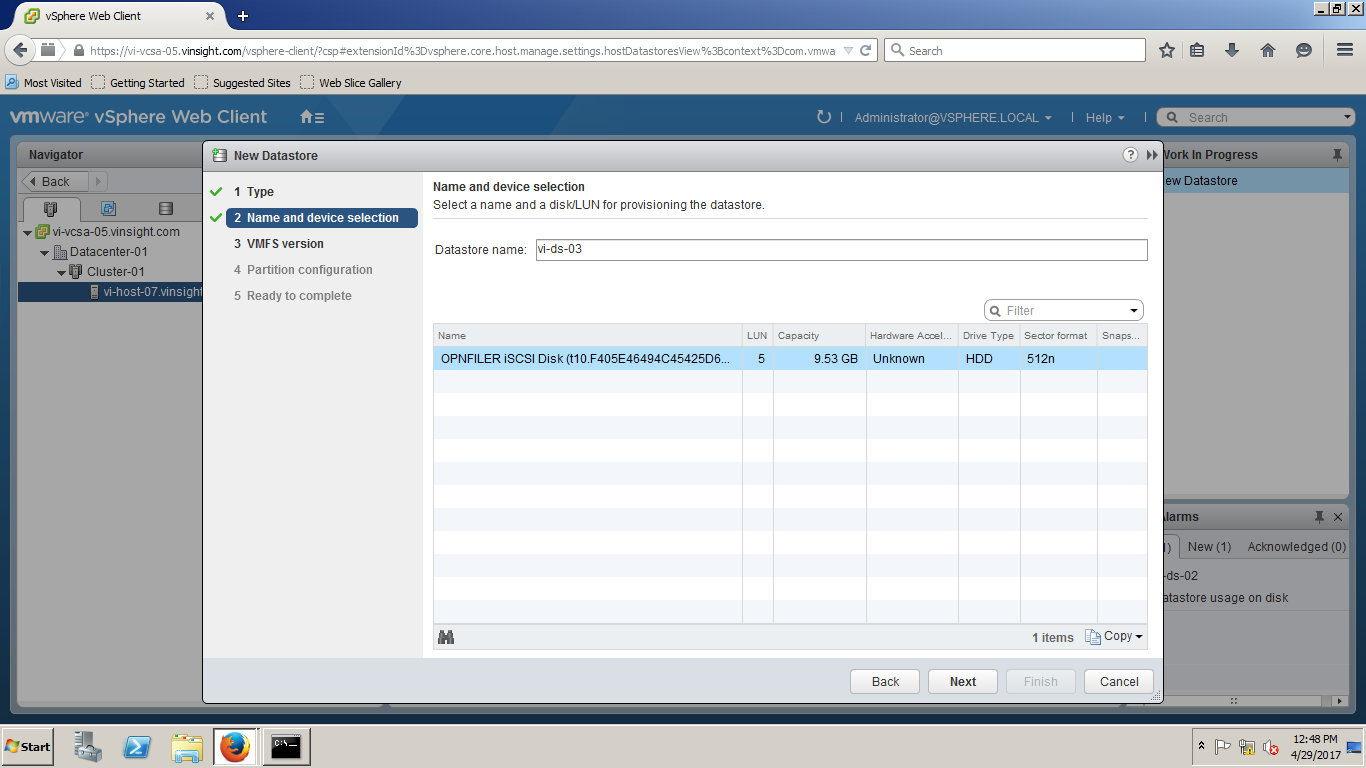This screenshot has width=1366, height=768.
Task: Switch to Command Prompt in taskbar
Action: [286, 746]
